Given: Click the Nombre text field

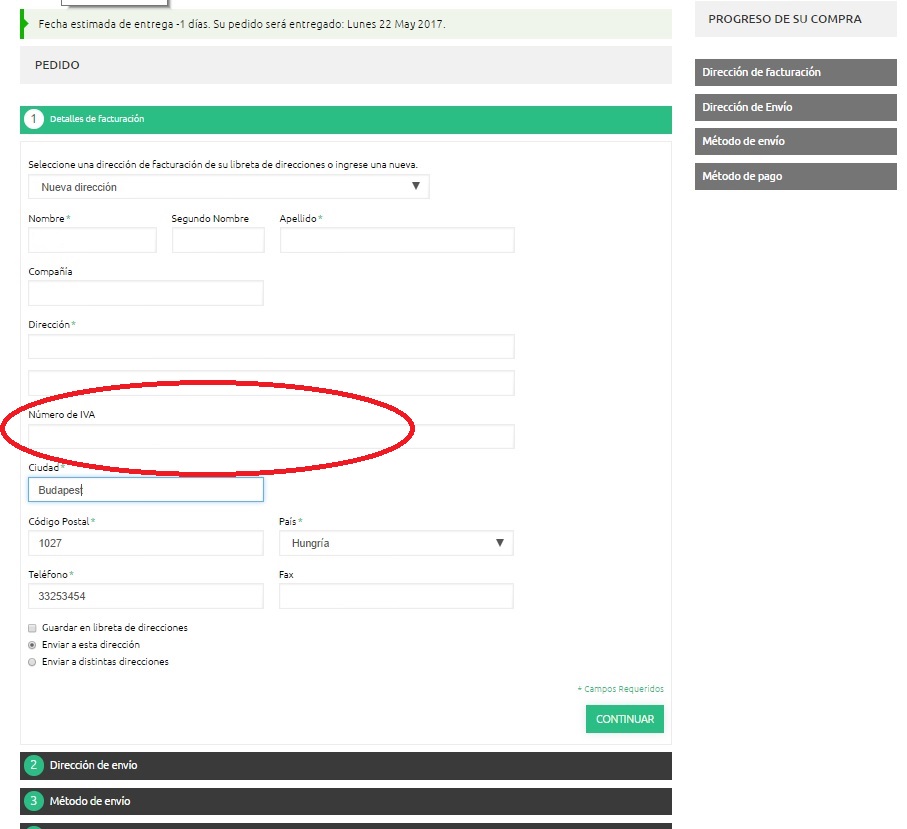Looking at the screenshot, I should click(x=92, y=240).
